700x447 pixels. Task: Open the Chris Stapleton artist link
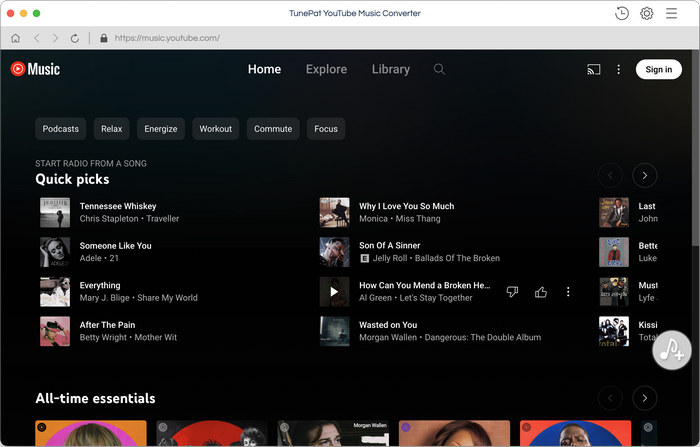[109, 219]
